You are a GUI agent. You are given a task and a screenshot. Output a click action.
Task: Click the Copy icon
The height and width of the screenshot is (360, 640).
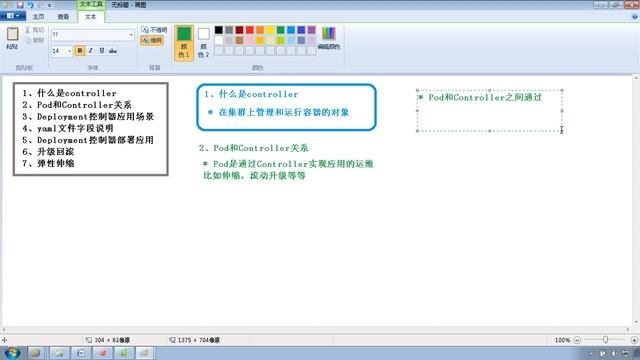click(28, 40)
